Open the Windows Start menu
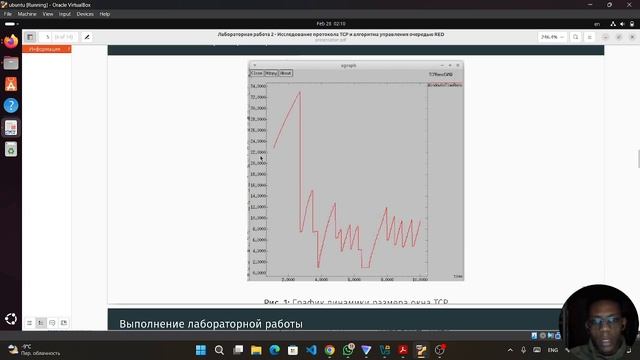Image resolution: width=640 pixels, height=360 pixels. pyautogui.click(x=201, y=350)
